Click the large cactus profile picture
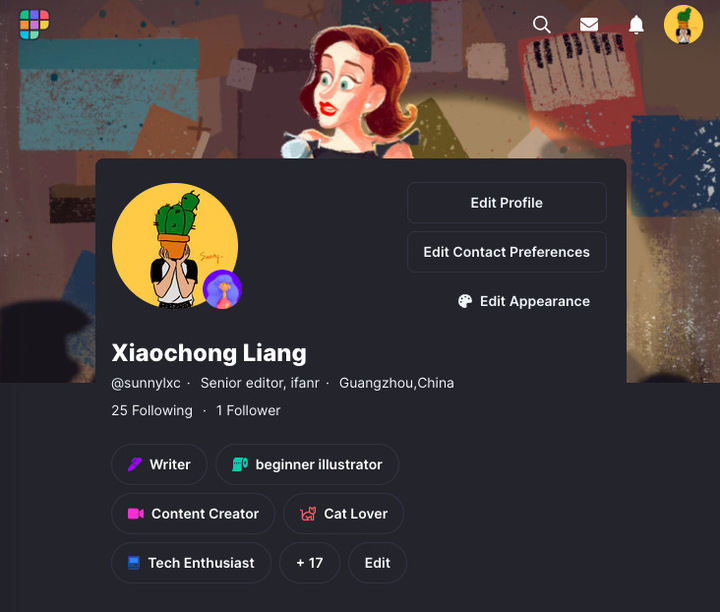Screen dimensions: 720x612 [175, 246]
